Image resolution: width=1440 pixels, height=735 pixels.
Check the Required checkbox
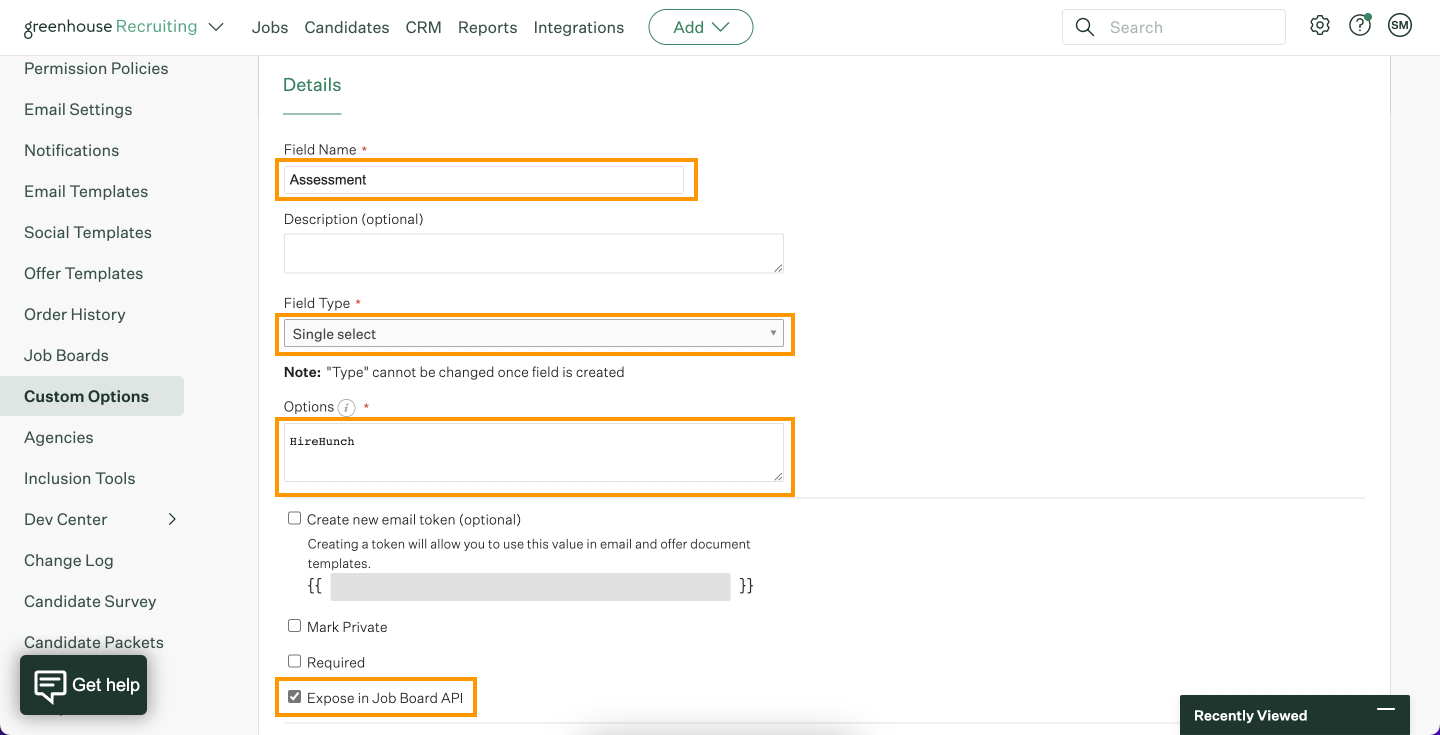click(294, 661)
